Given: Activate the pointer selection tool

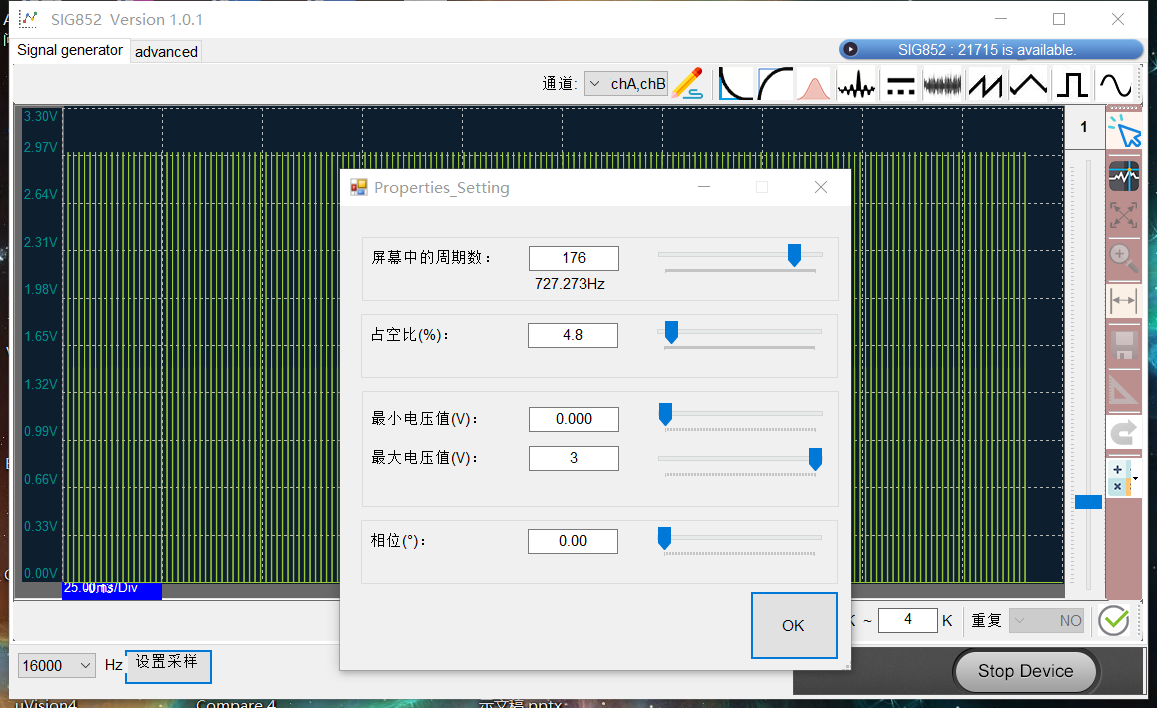Looking at the screenshot, I should click(x=1124, y=131).
